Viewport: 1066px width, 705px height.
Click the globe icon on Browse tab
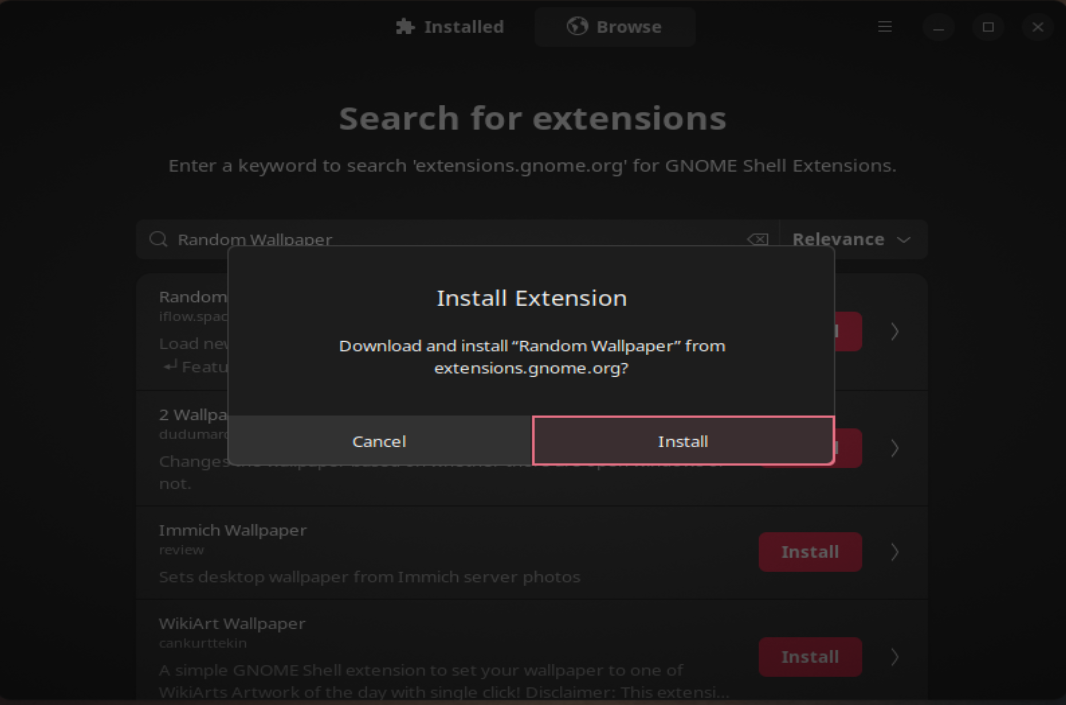point(577,26)
